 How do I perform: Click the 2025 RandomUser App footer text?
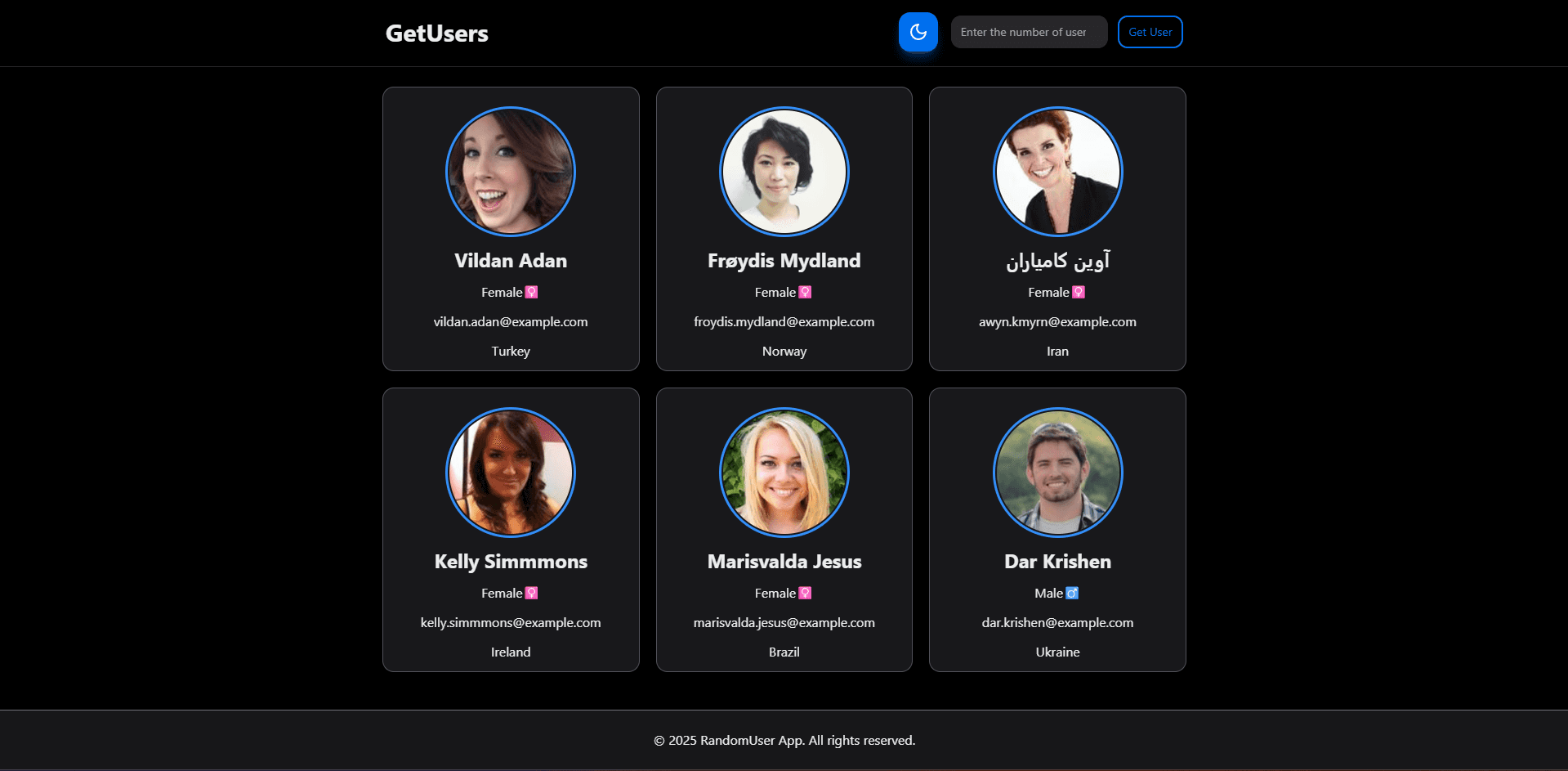(784, 740)
